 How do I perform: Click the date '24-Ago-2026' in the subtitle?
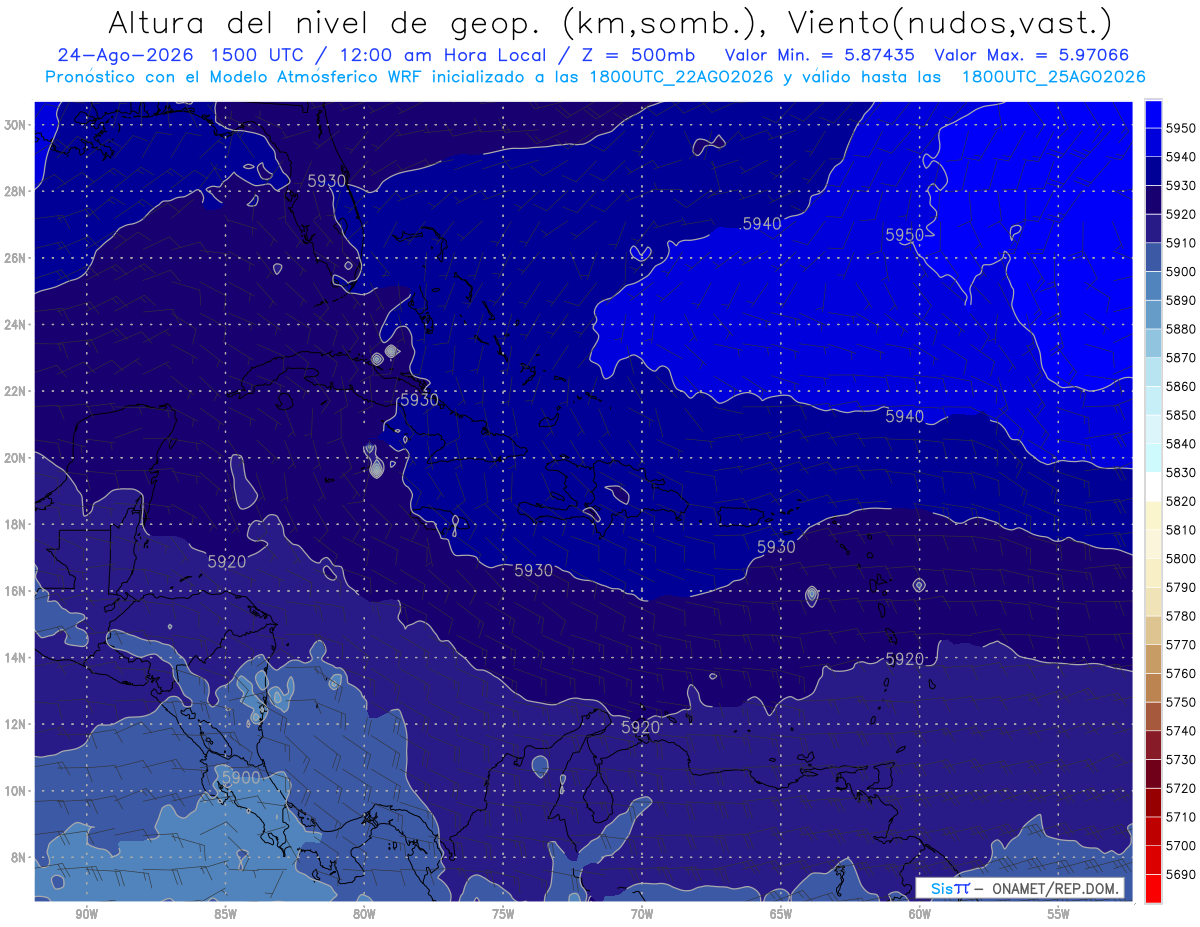tap(124, 55)
